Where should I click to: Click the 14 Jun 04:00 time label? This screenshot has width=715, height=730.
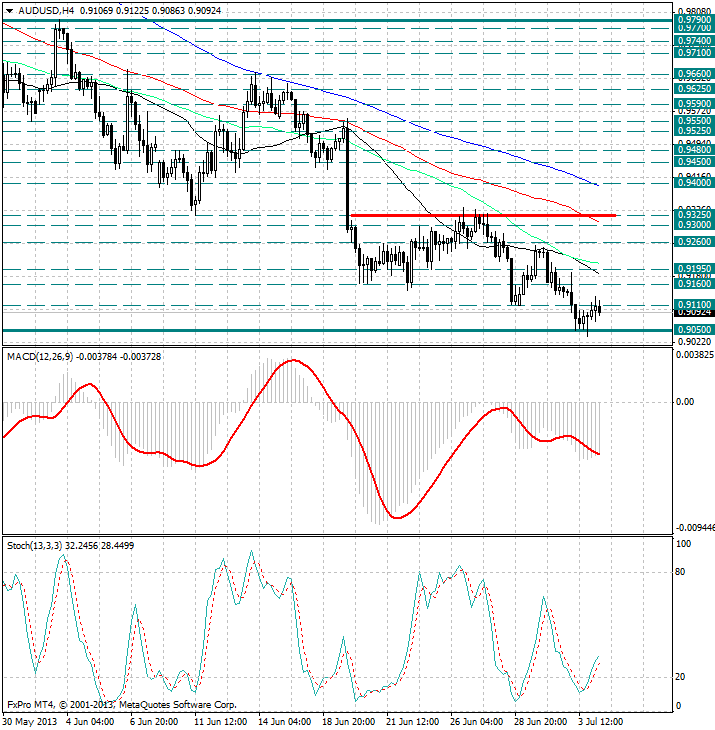tap(284, 722)
